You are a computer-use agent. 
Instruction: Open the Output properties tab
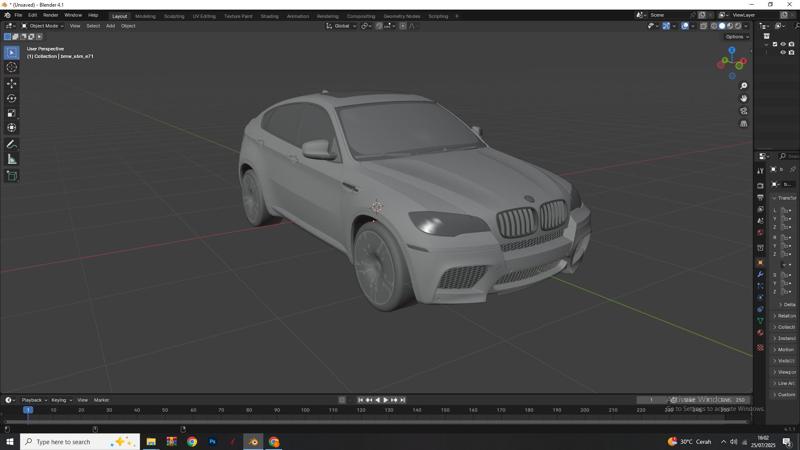pos(760,197)
